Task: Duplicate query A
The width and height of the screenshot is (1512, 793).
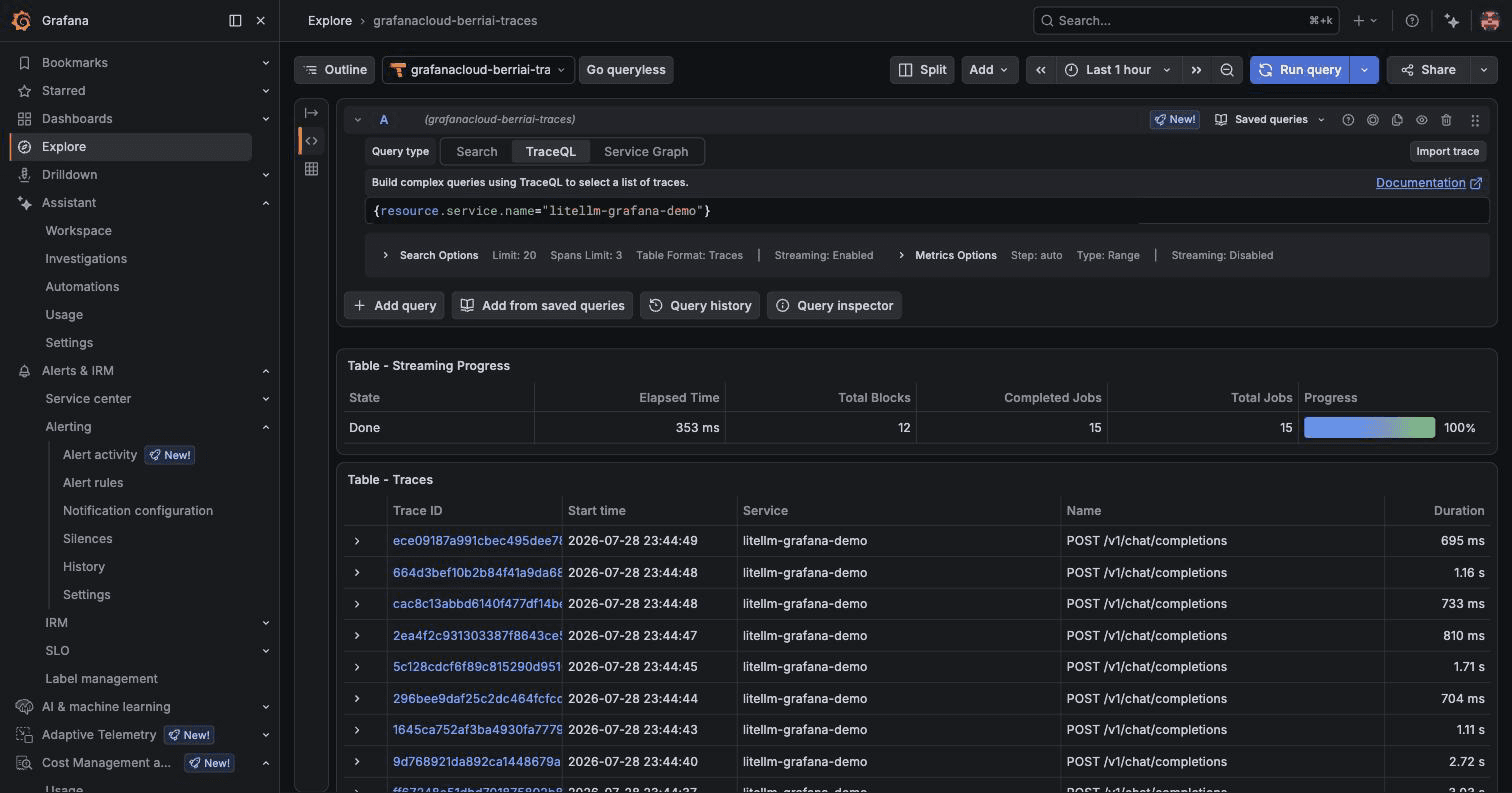Action: point(1397,120)
